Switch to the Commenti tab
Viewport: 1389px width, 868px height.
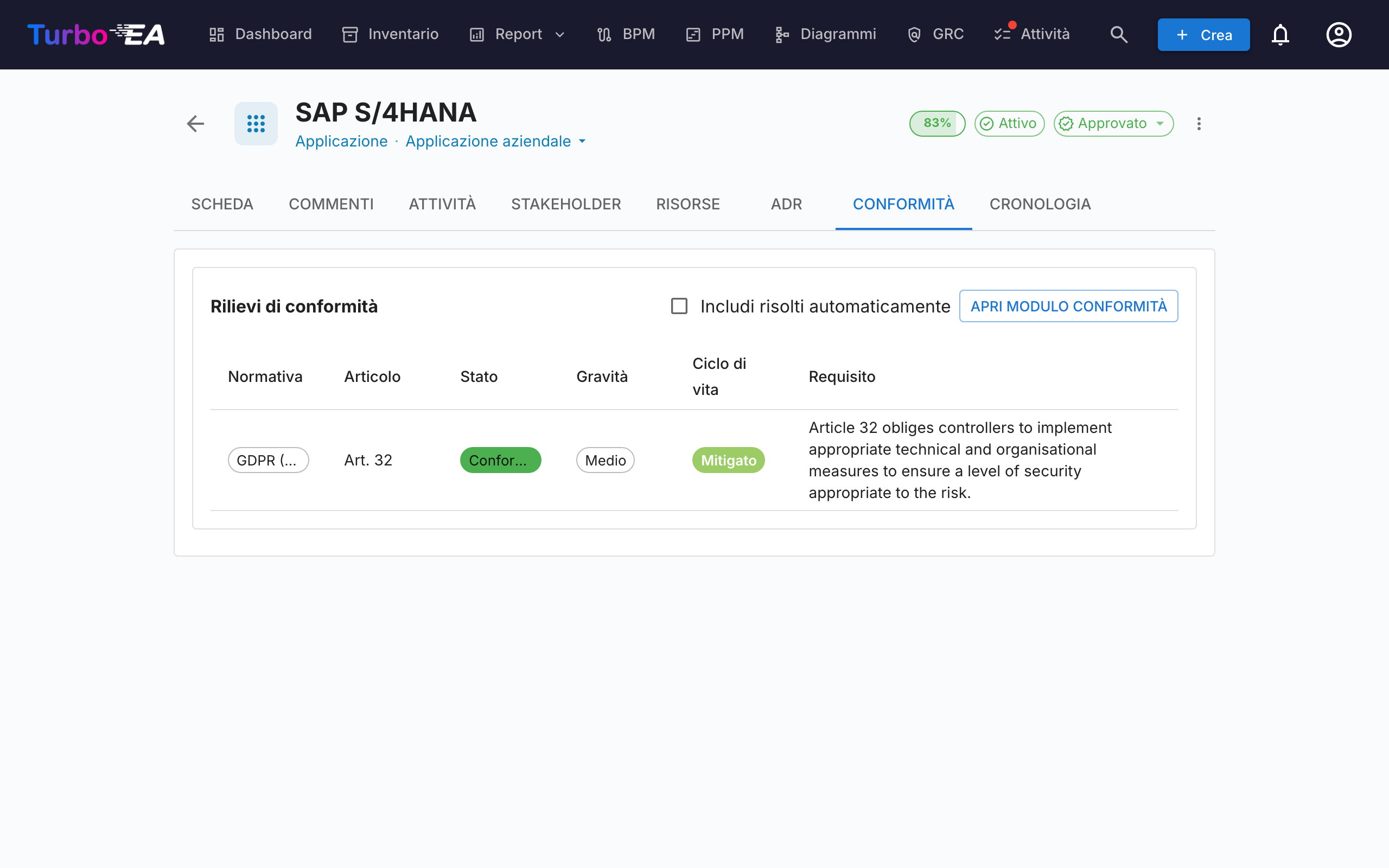(x=331, y=205)
